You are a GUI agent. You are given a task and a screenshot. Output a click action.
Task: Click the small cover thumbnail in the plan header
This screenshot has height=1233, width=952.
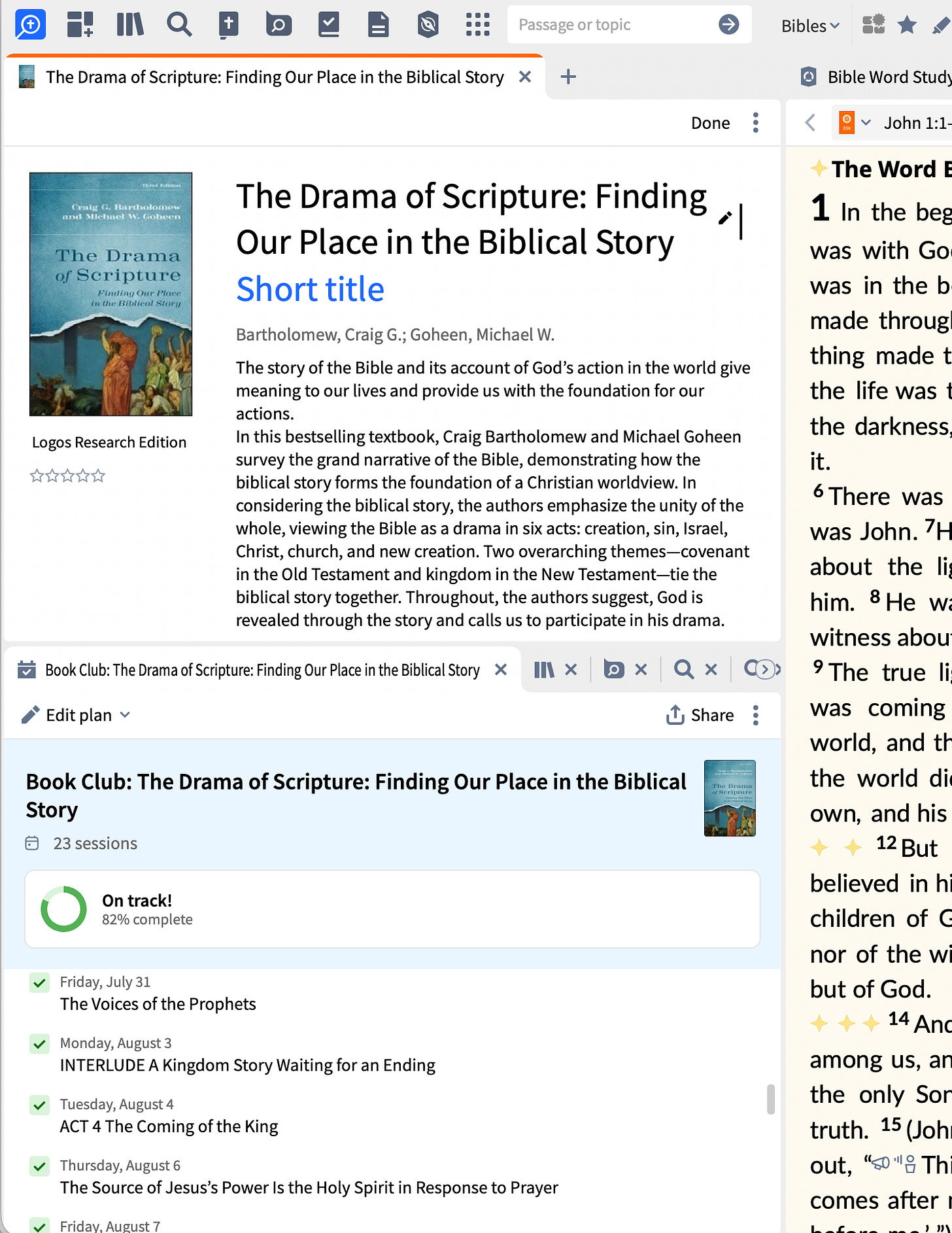click(x=730, y=798)
